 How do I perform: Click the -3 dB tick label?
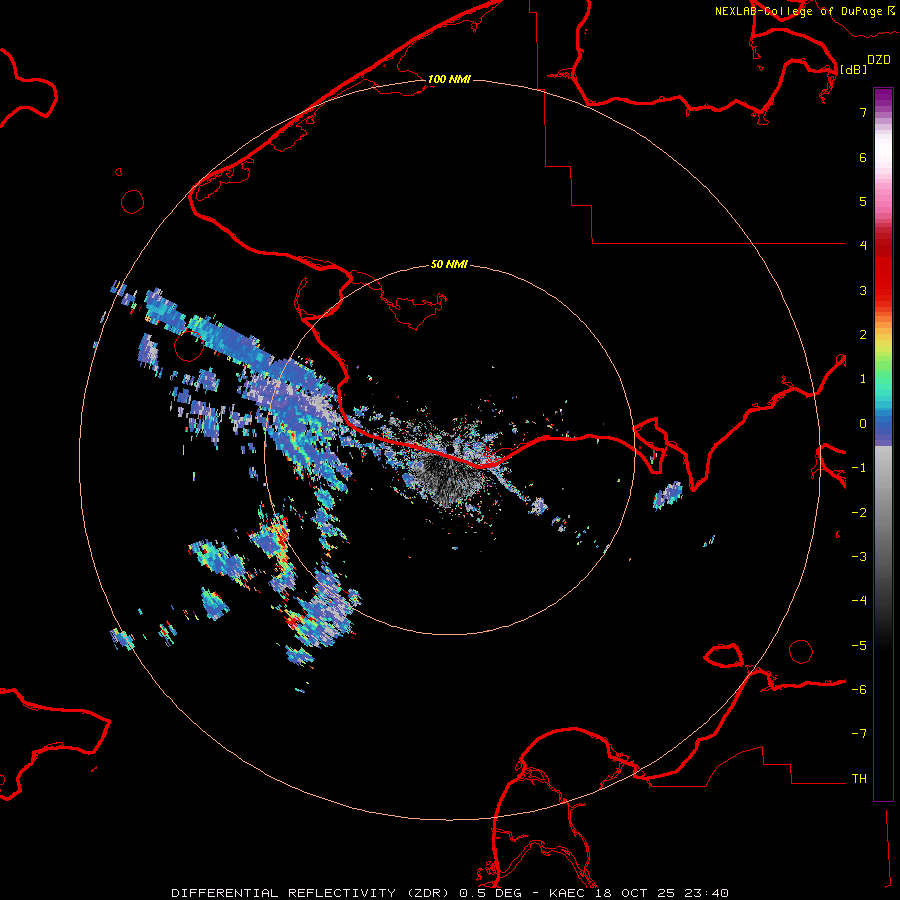859,557
